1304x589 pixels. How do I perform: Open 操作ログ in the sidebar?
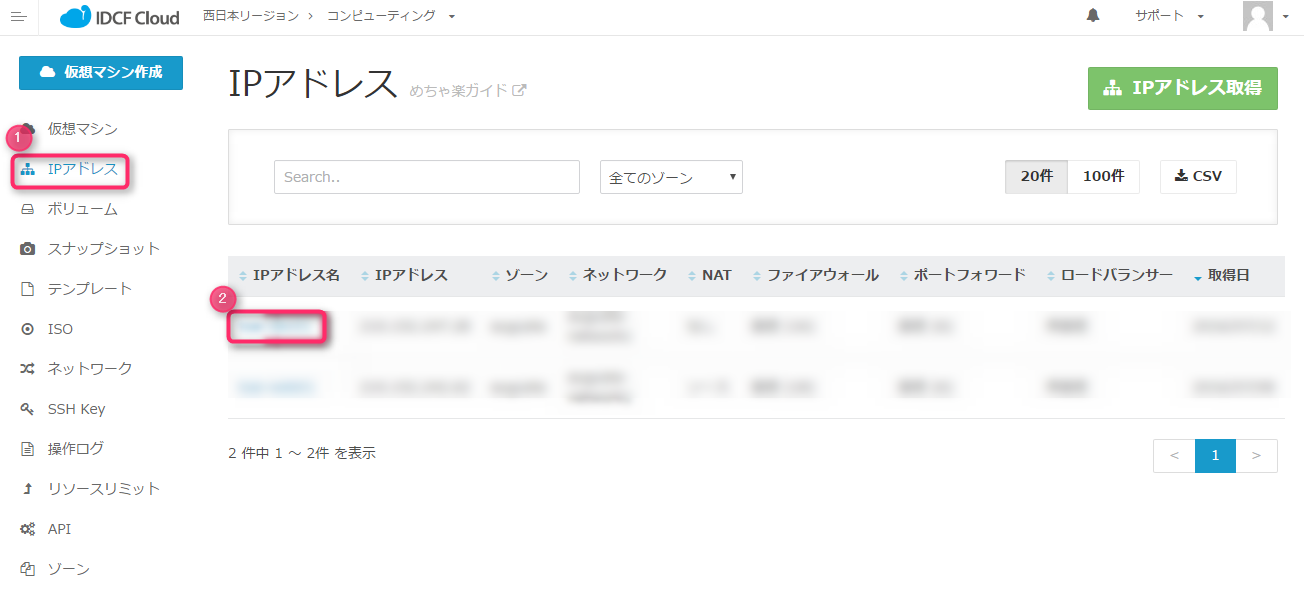tap(75, 449)
